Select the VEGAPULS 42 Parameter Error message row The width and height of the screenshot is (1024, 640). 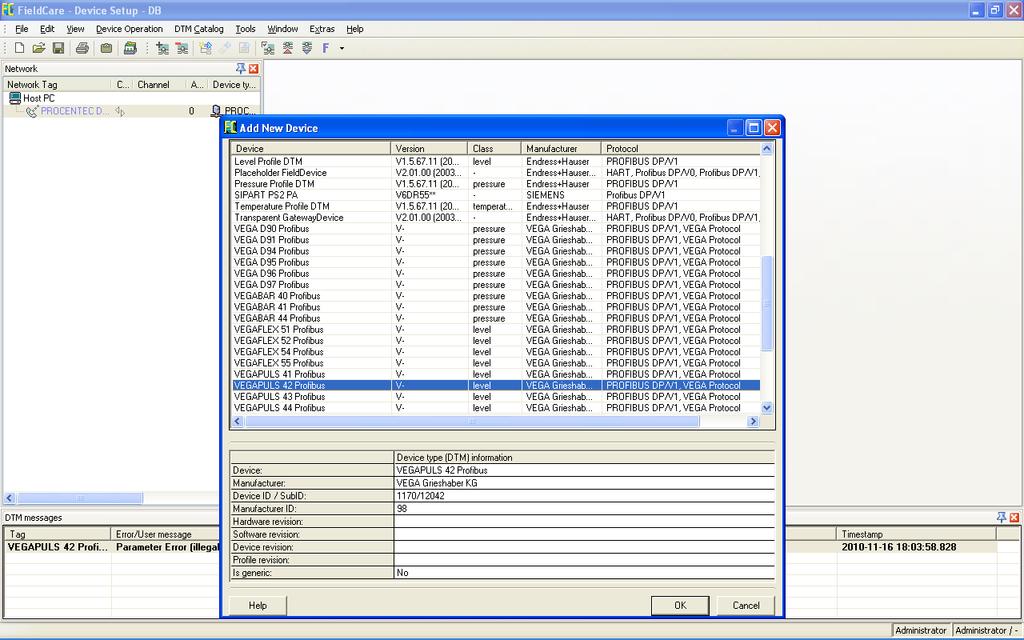pyautogui.click(x=111, y=547)
